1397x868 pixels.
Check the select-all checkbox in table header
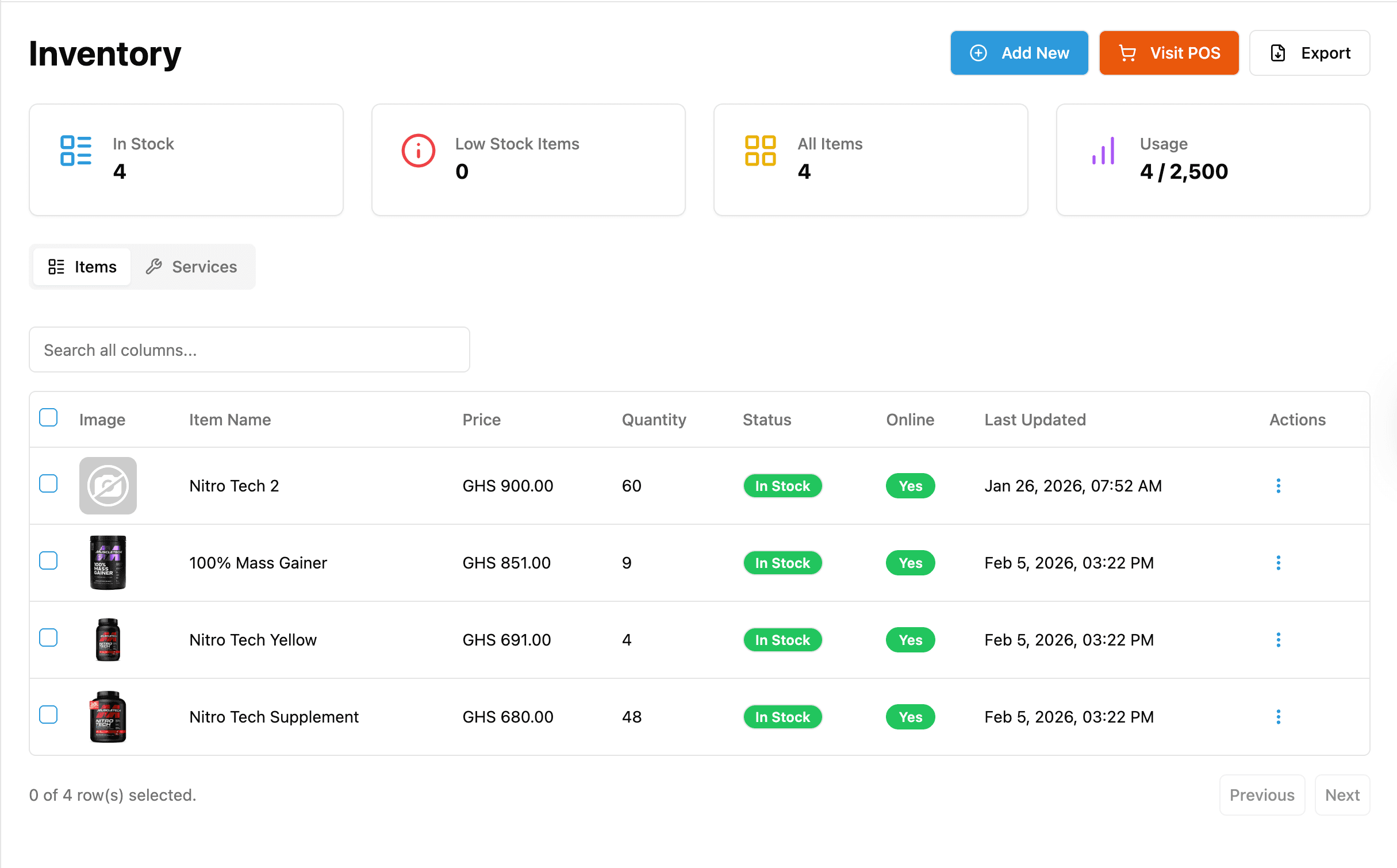coord(48,417)
